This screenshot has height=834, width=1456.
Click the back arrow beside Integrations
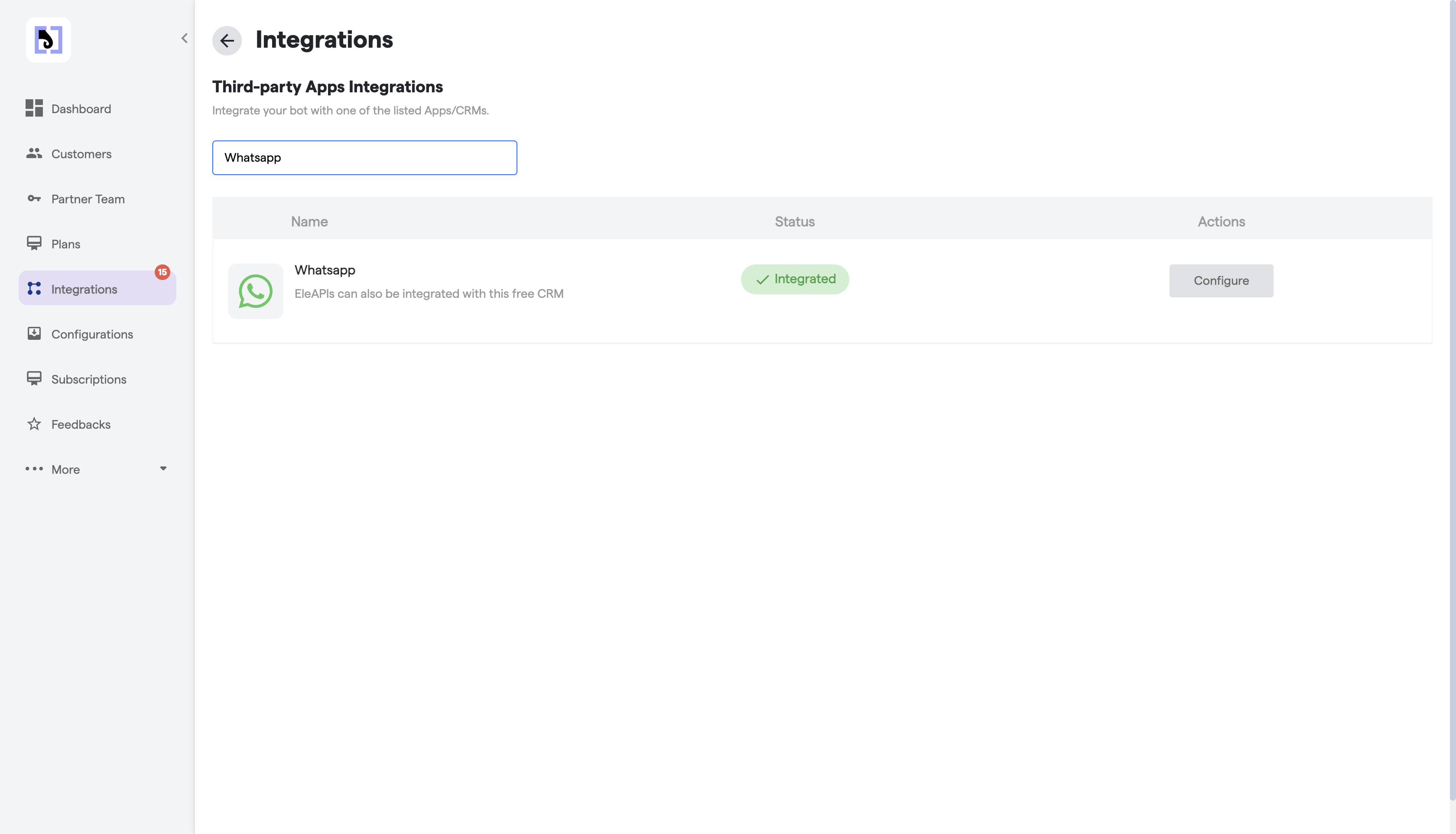[x=227, y=41]
